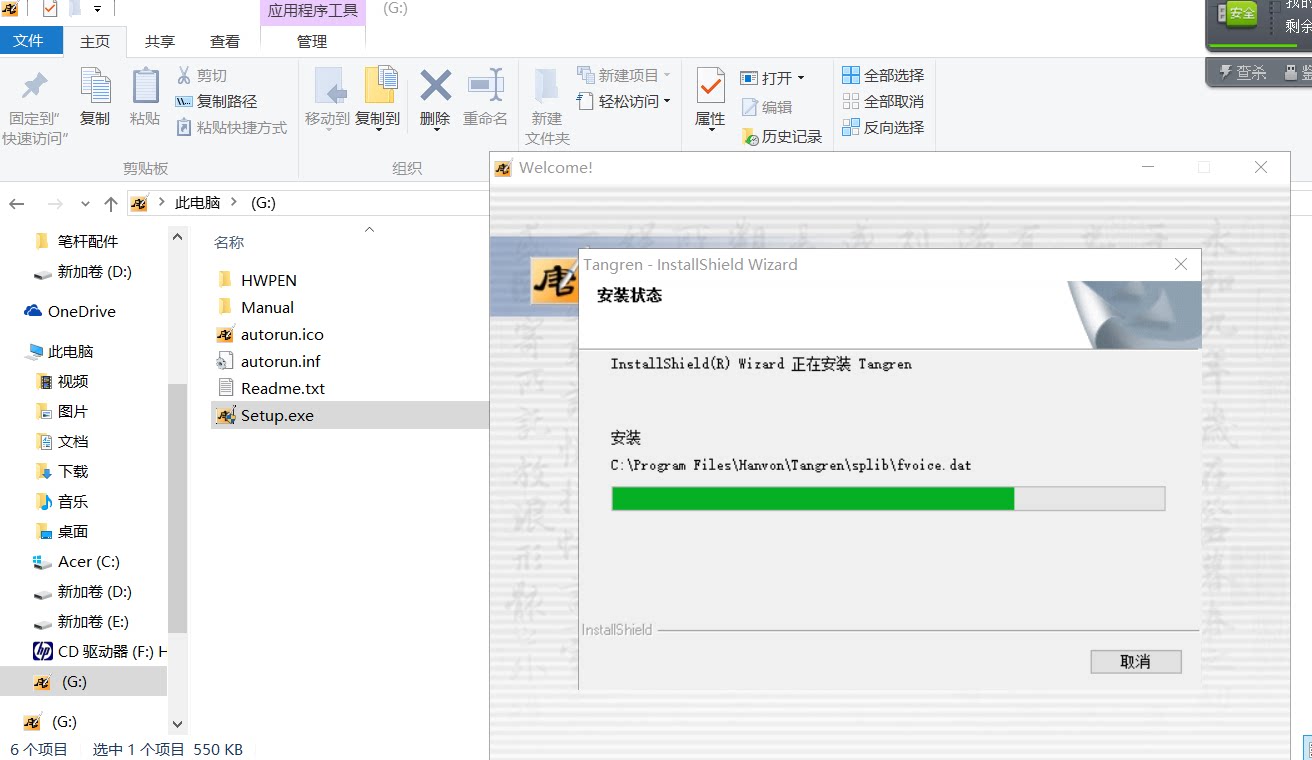
Task: Click the Cut (剪切) ribbon icon
Action: (184, 75)
